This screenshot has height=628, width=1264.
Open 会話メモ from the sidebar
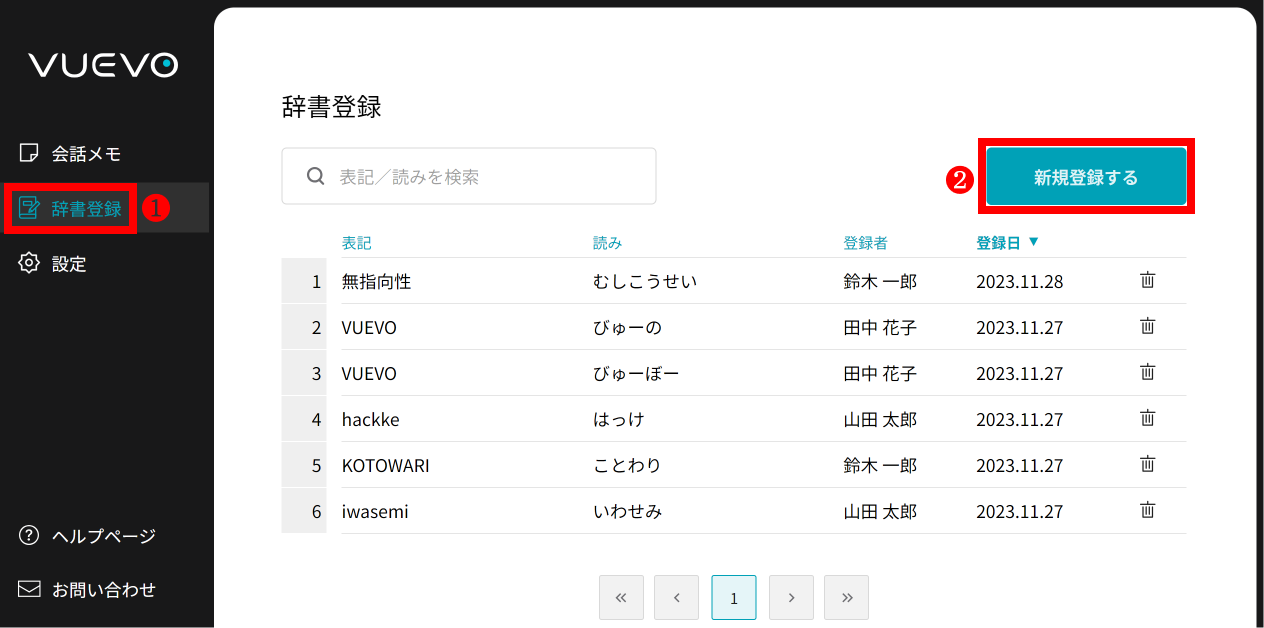click(85, 153)
